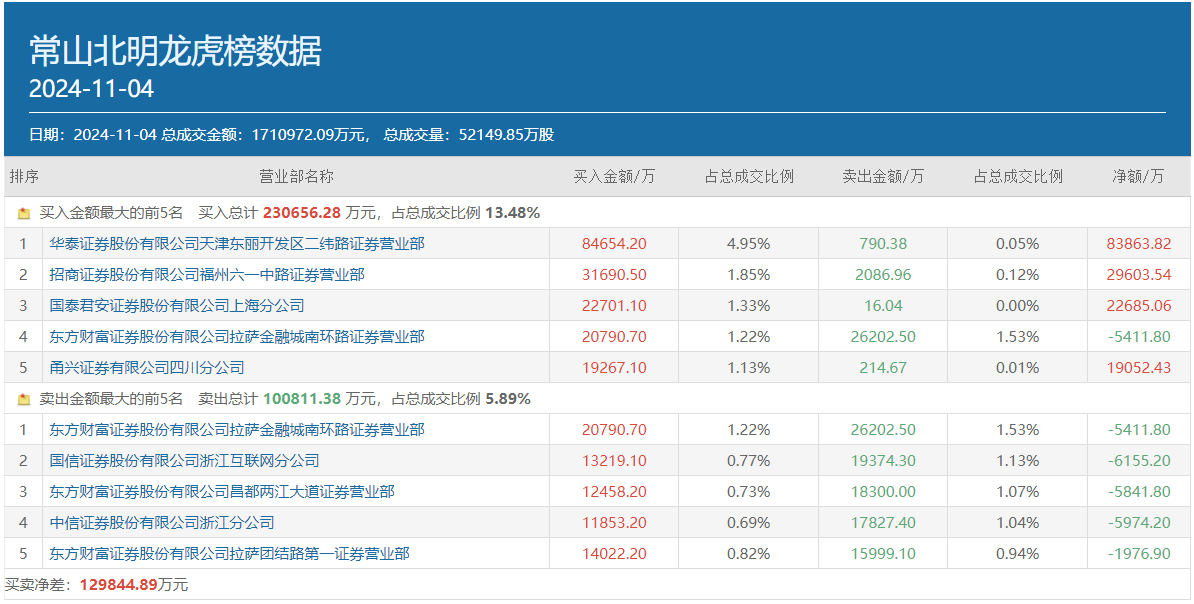This screenshot has width=1194, height=604.
Task: Click 国信证券浙江互联网分公司 link
Action: (x=185, y=461)
